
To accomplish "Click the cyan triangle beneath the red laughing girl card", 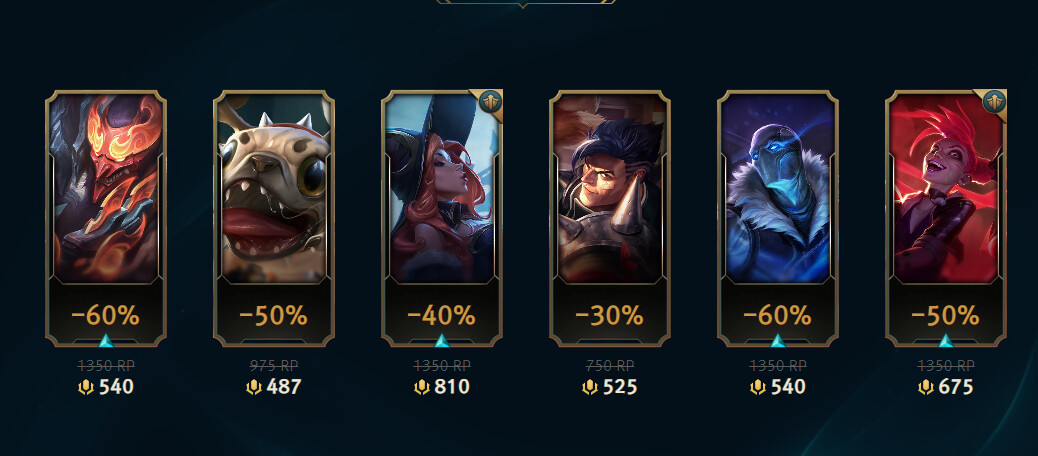I will point(946,341).
